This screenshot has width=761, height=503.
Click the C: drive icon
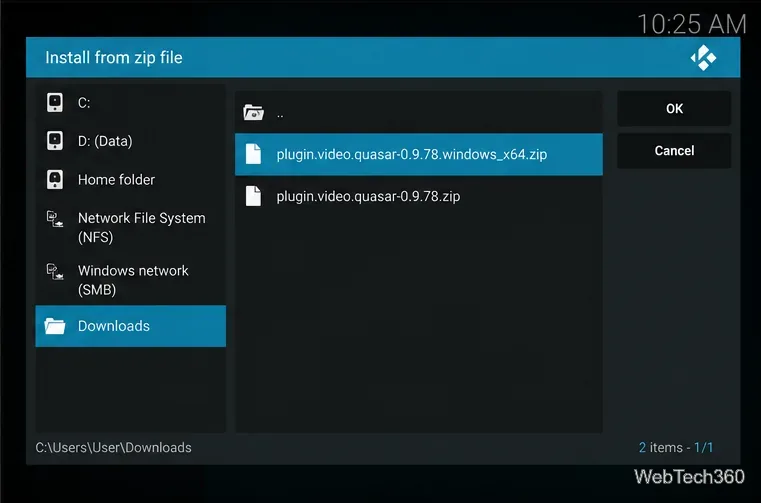(55, 103)
